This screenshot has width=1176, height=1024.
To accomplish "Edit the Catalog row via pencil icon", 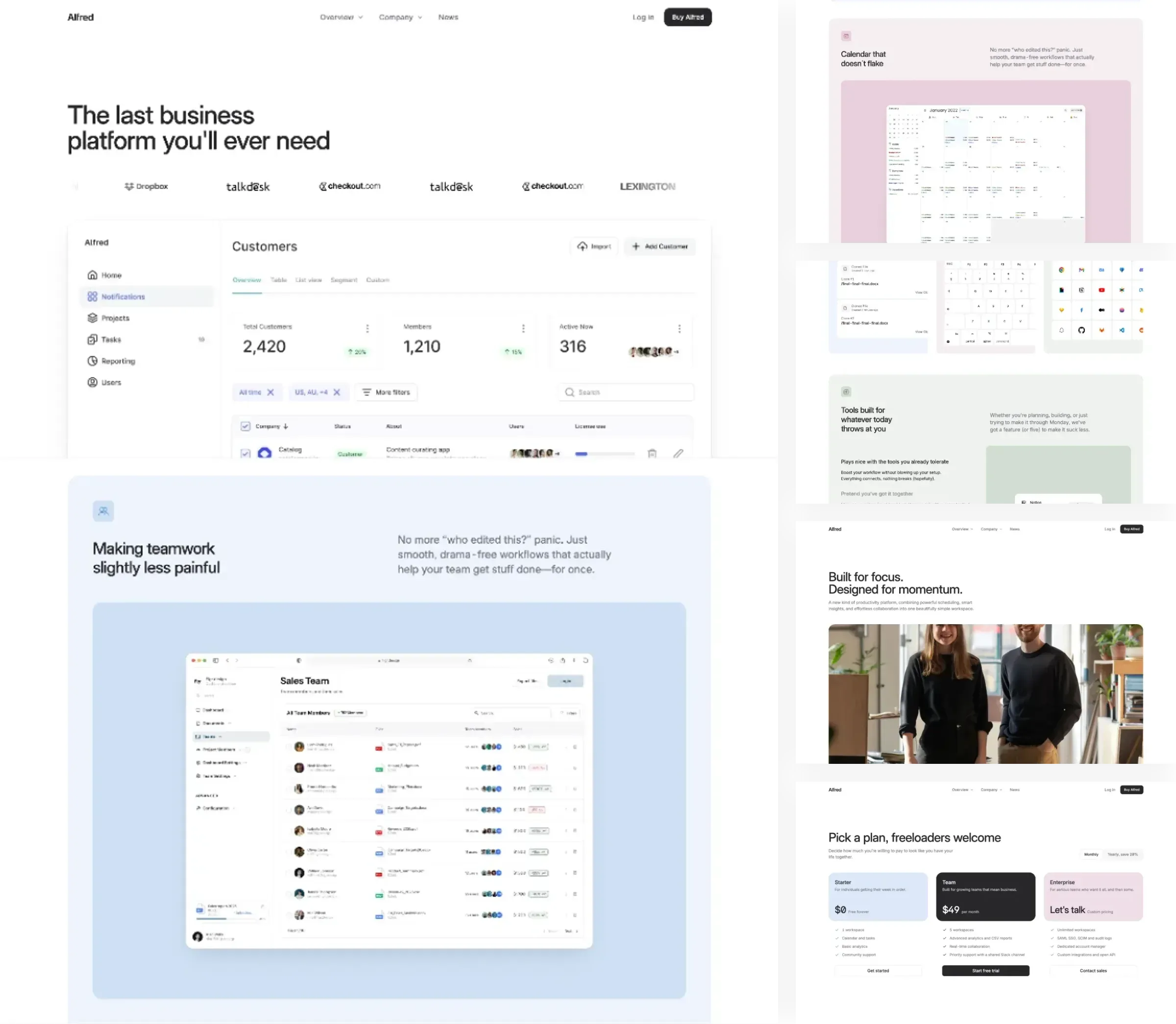I will pos(678,453).
